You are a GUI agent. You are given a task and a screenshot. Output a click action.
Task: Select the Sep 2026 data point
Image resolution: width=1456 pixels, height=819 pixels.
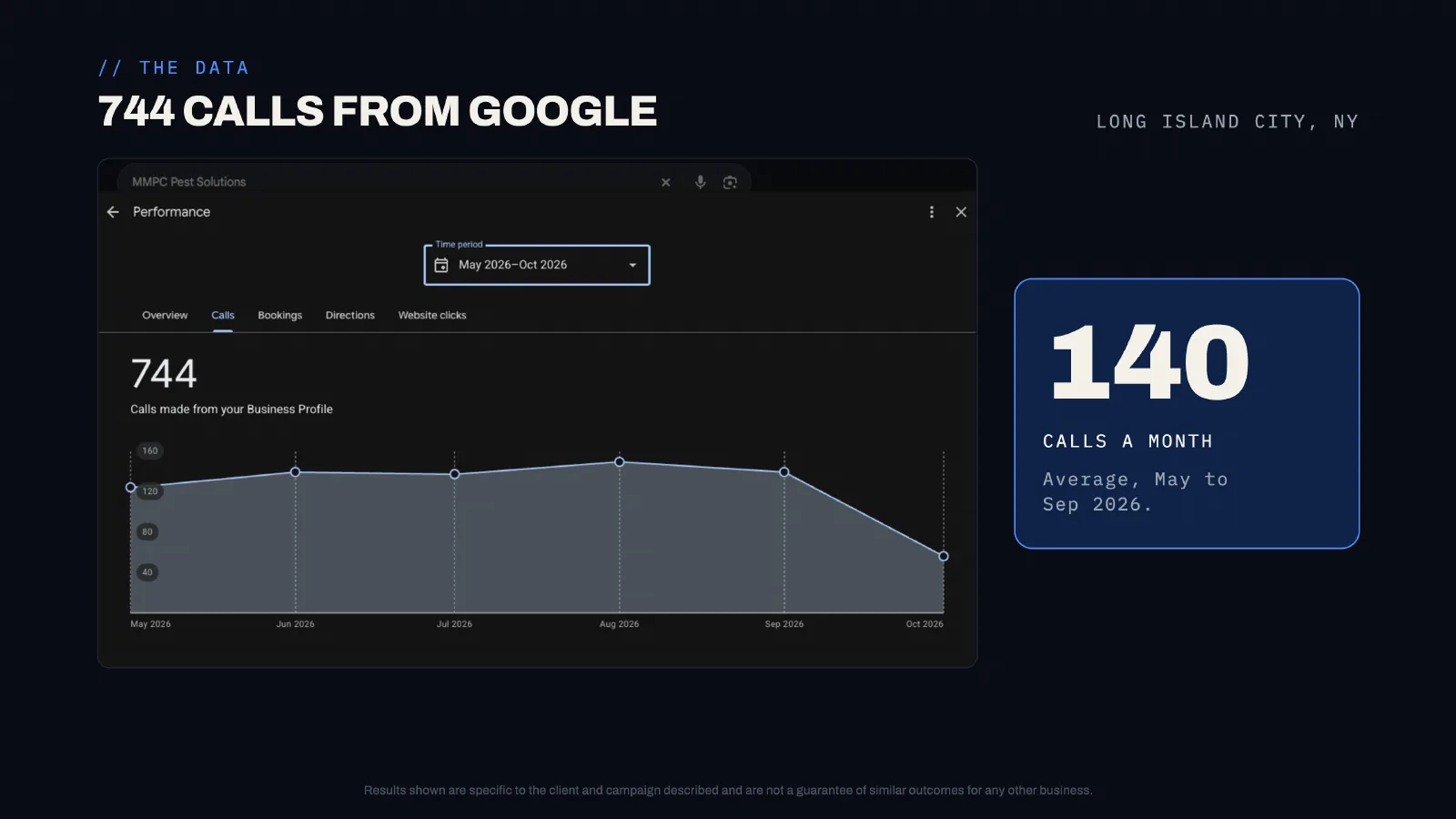[784, 472]
